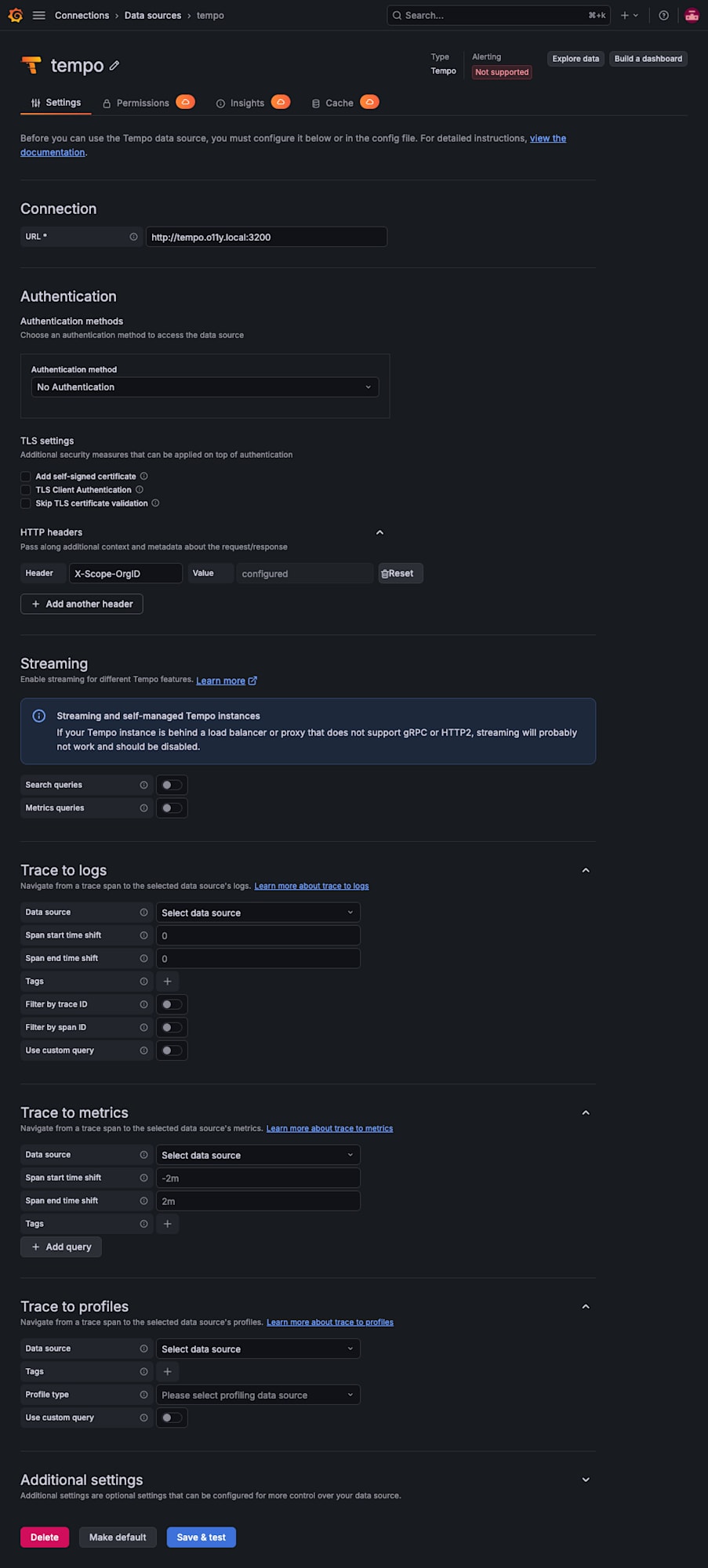Click the cloud badge next to Insights
The height and width of the screenshot is (1568, 708).
click(281, 102)
